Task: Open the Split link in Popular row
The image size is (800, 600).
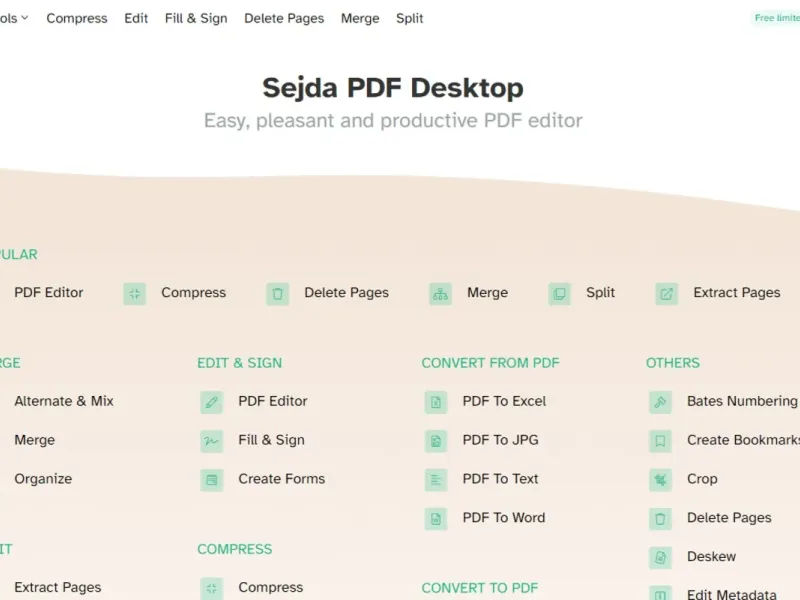Action: coord(600,292)
